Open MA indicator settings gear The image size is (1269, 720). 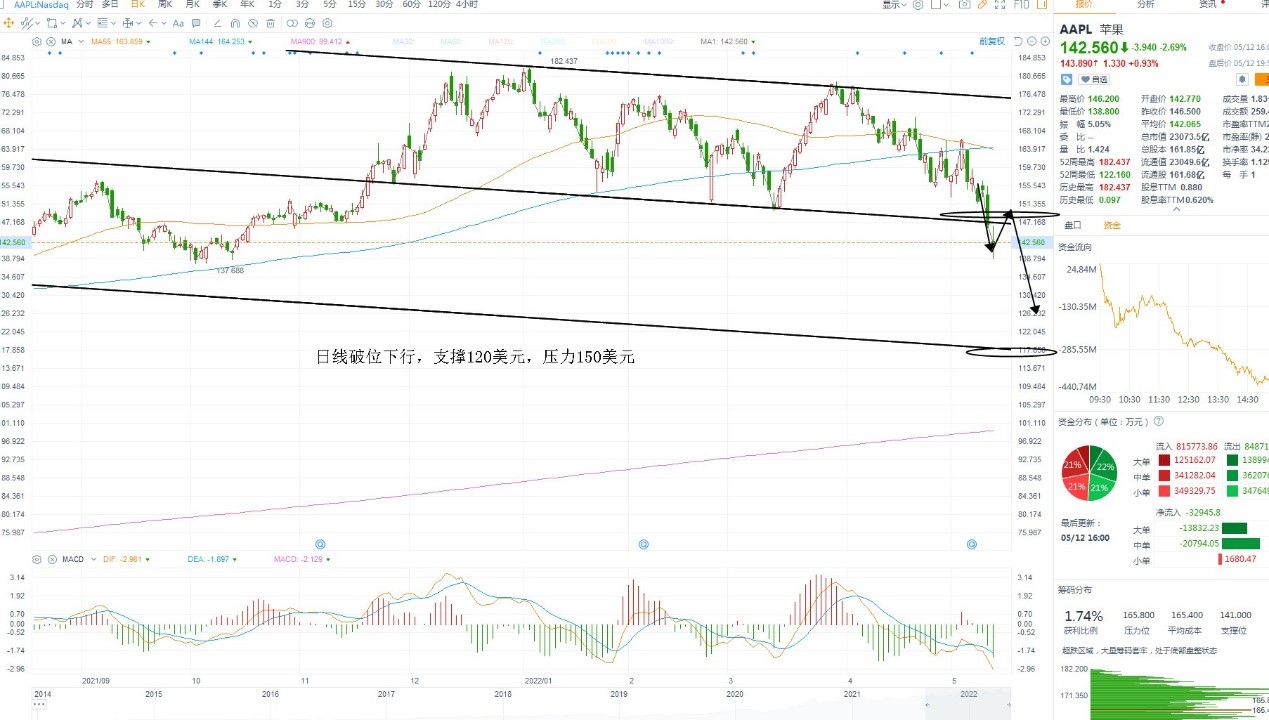pos(37,42)
